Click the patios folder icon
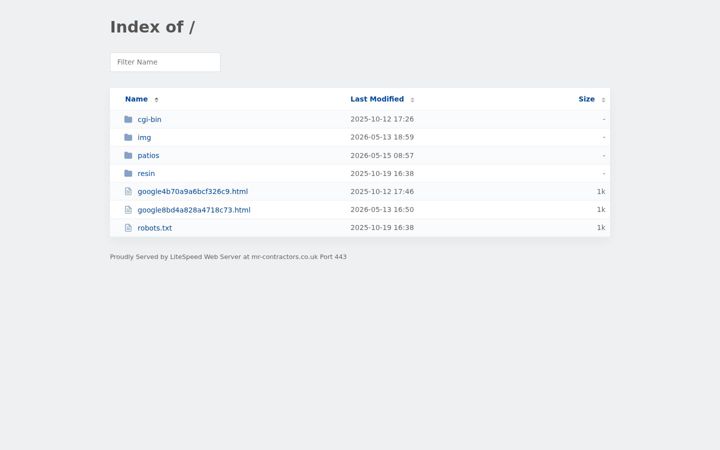 (x=128, y=155)
